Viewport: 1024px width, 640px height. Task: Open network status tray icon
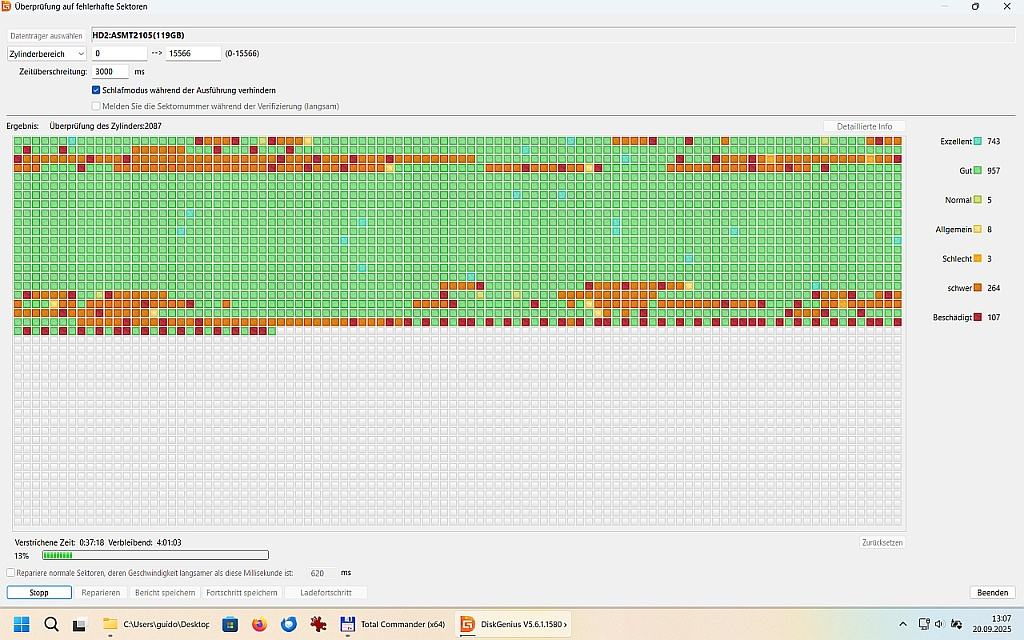[923, 624]
